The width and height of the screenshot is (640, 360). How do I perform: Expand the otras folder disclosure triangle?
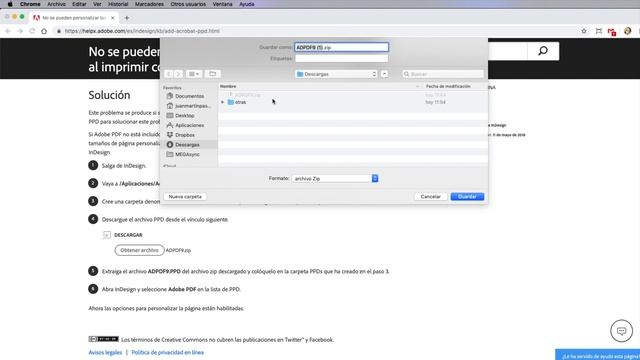tap(222, 102)
